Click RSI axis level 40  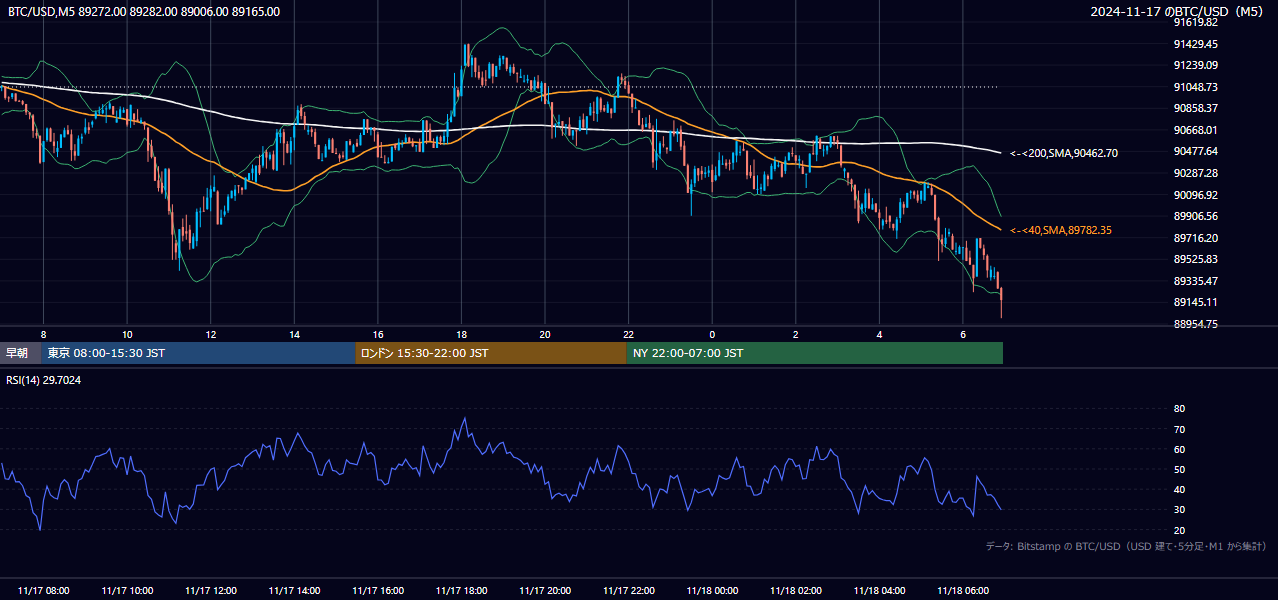[x=1179, y=489]
